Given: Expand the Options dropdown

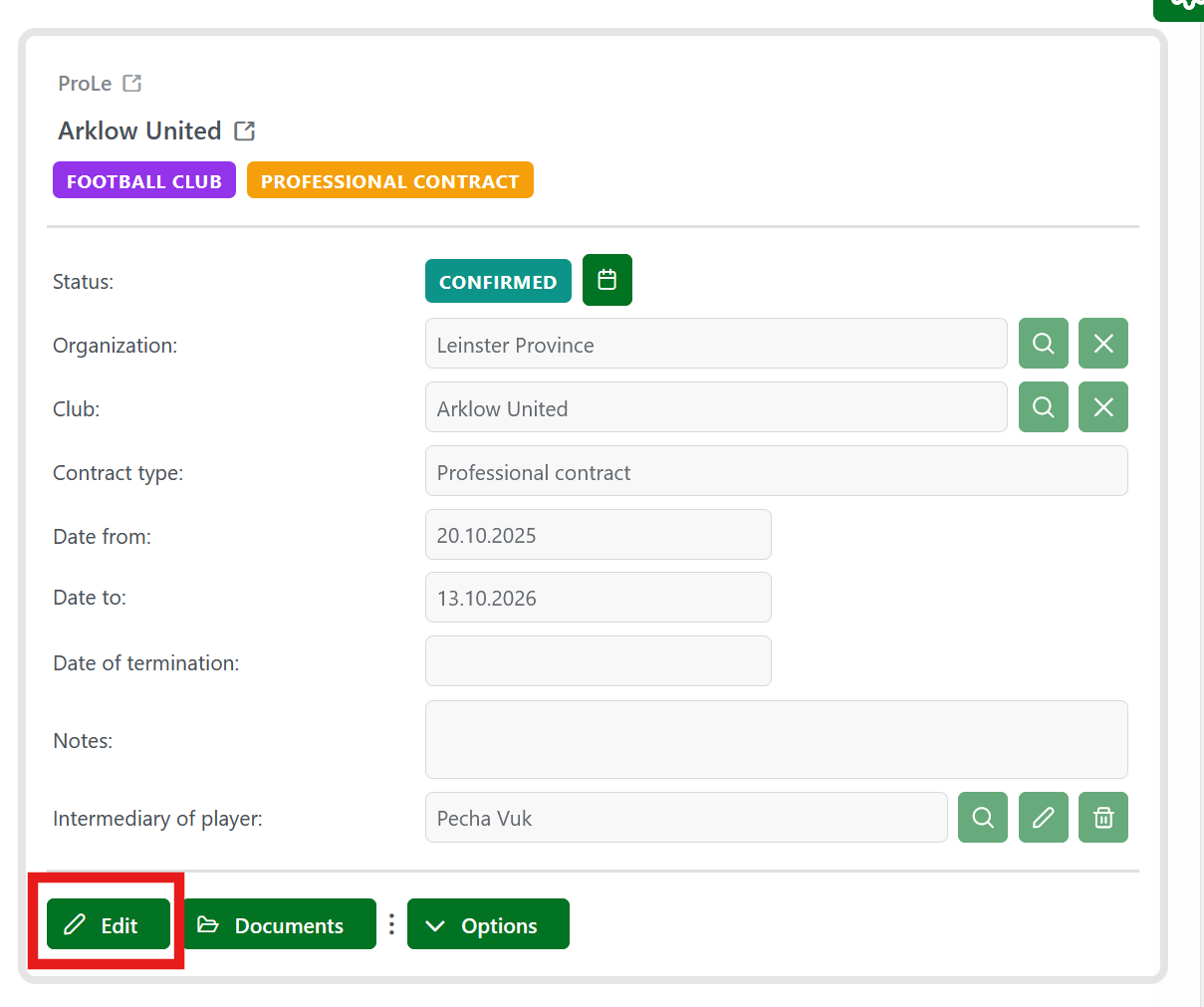Looking at the screenshot, I should [488, 925].
